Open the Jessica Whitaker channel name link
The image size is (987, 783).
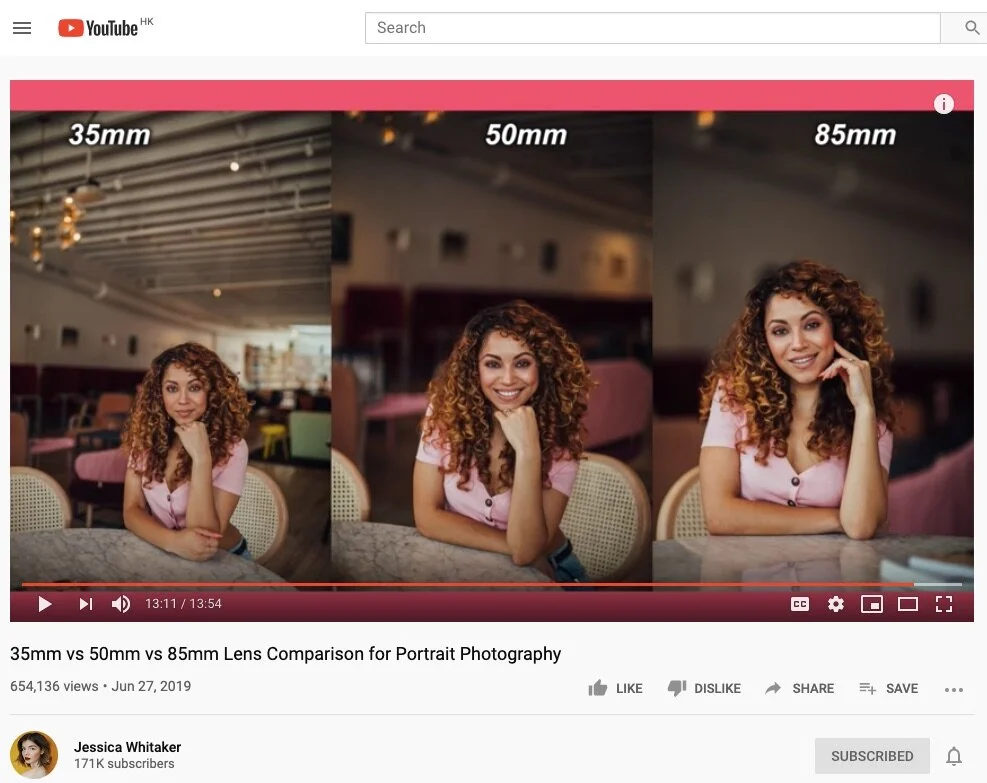pos(127,747)
